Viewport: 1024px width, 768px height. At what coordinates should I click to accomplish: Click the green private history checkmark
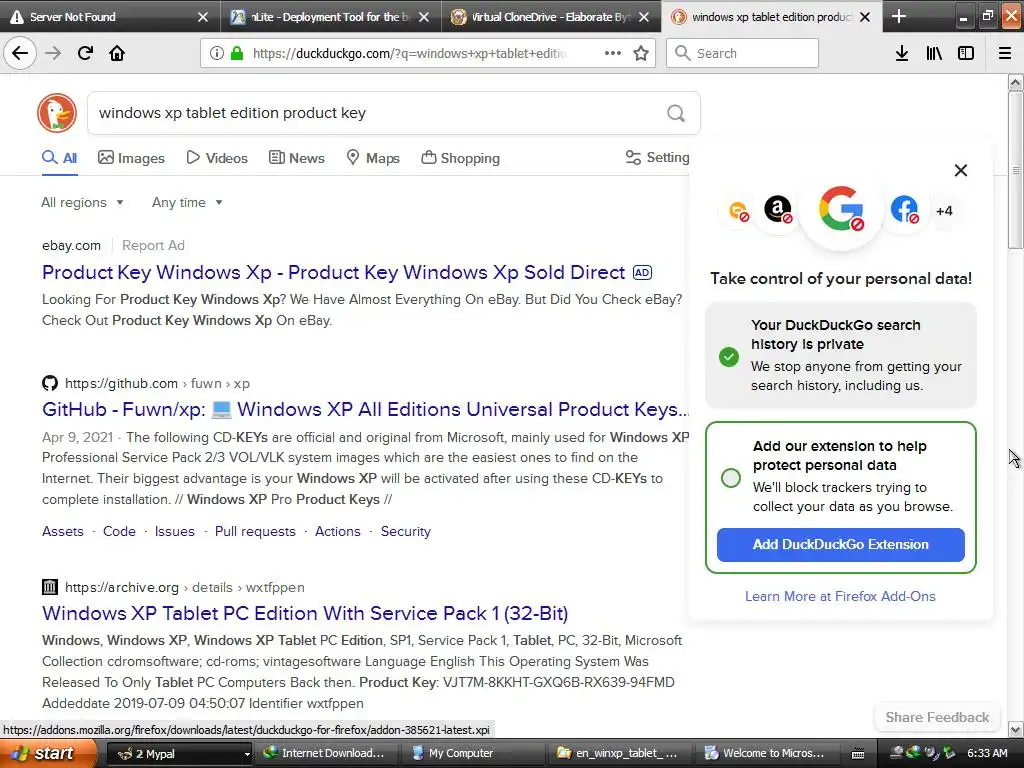729,357
